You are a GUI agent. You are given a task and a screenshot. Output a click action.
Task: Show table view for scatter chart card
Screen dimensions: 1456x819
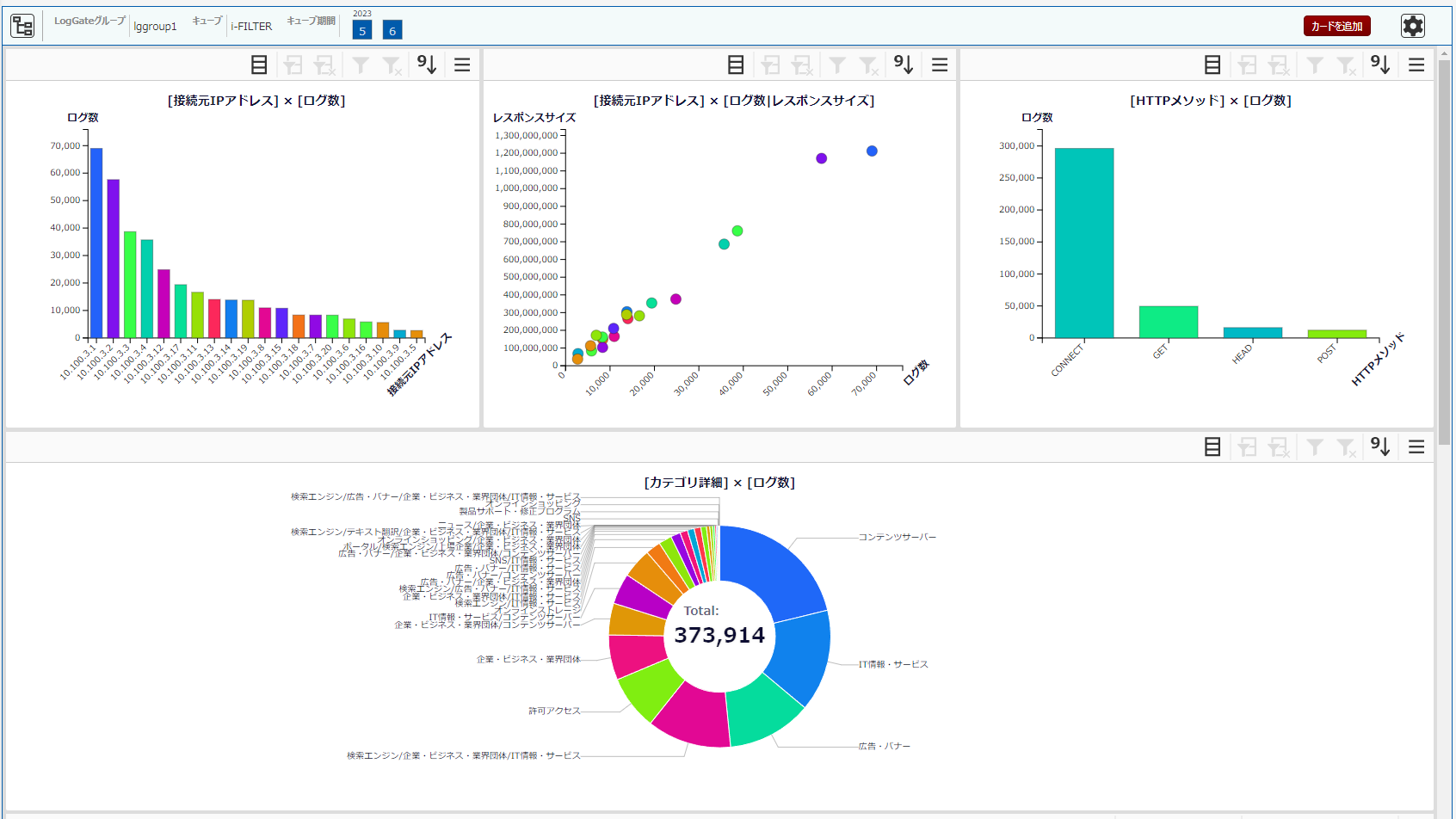736,65
